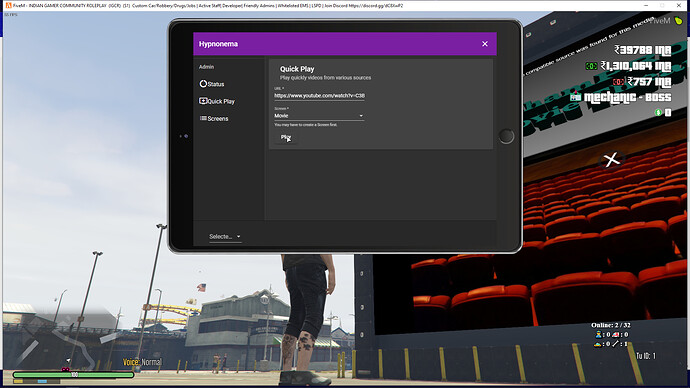Click the Quick Play video icon
Screen dimensions: 690x388
[203, 101]
